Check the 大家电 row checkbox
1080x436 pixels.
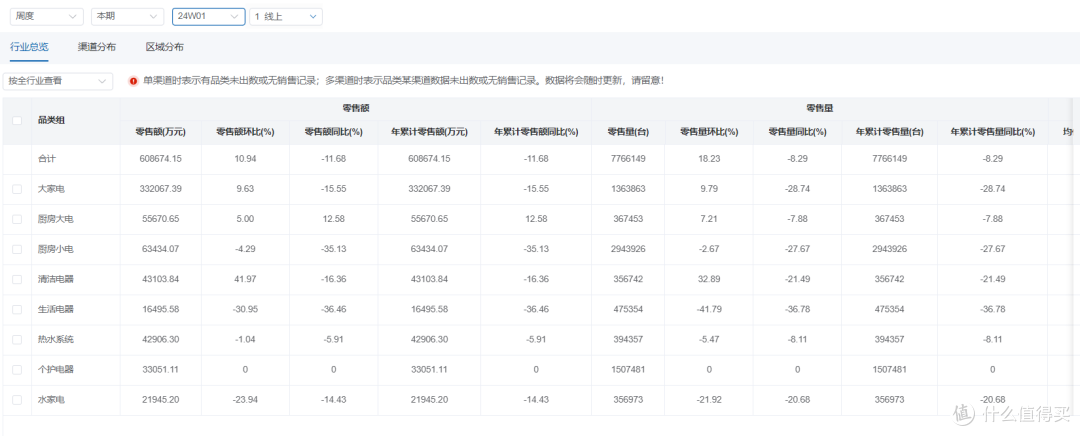click(17, 189)
